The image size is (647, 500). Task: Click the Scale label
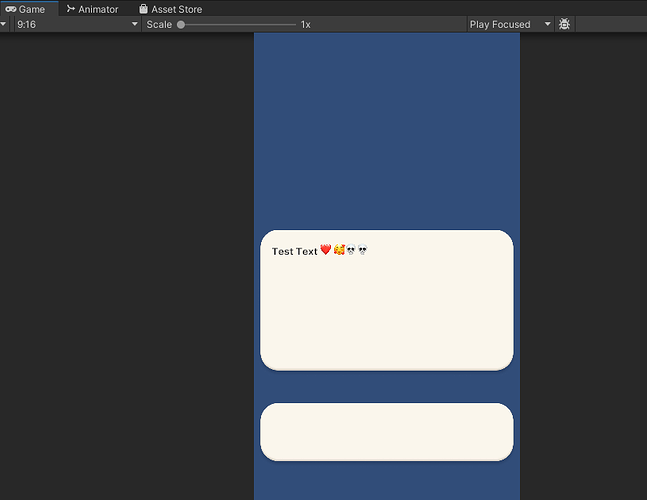(159, 25)
